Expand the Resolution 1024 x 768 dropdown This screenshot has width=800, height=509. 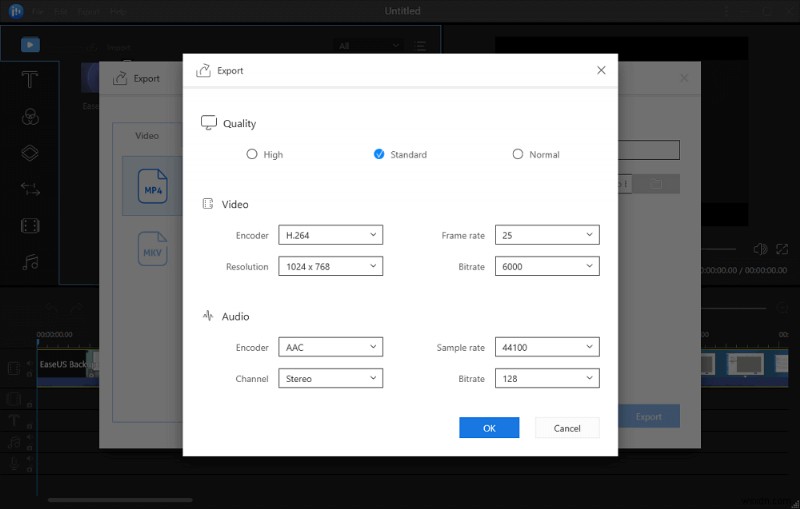[331, 266]
